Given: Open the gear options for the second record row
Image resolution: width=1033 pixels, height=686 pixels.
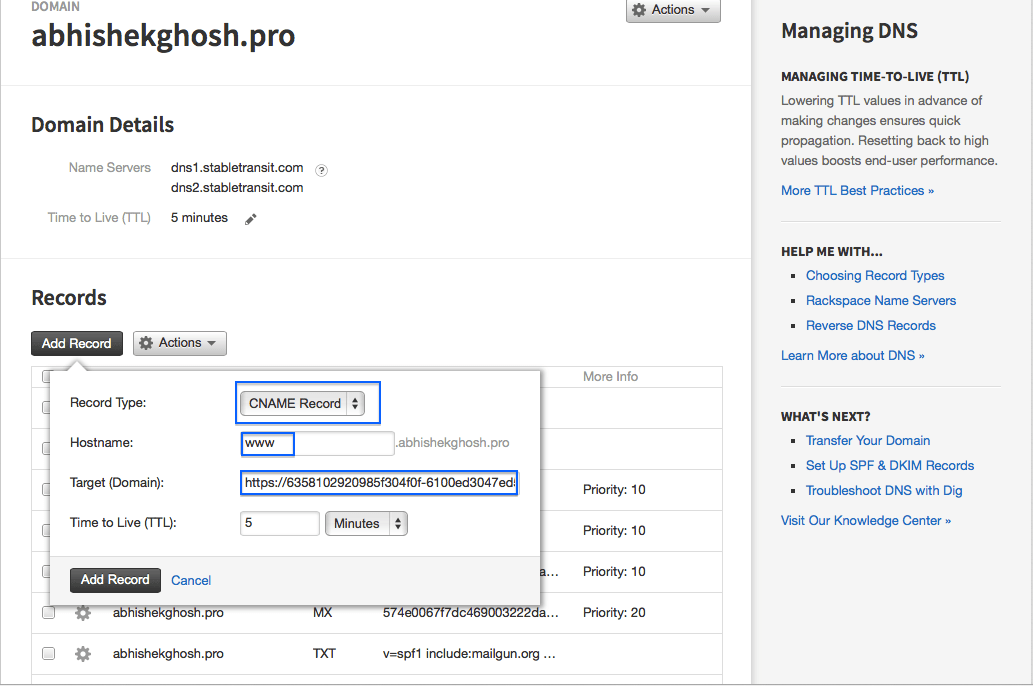Looking at the screenshot, I should 83,448.
